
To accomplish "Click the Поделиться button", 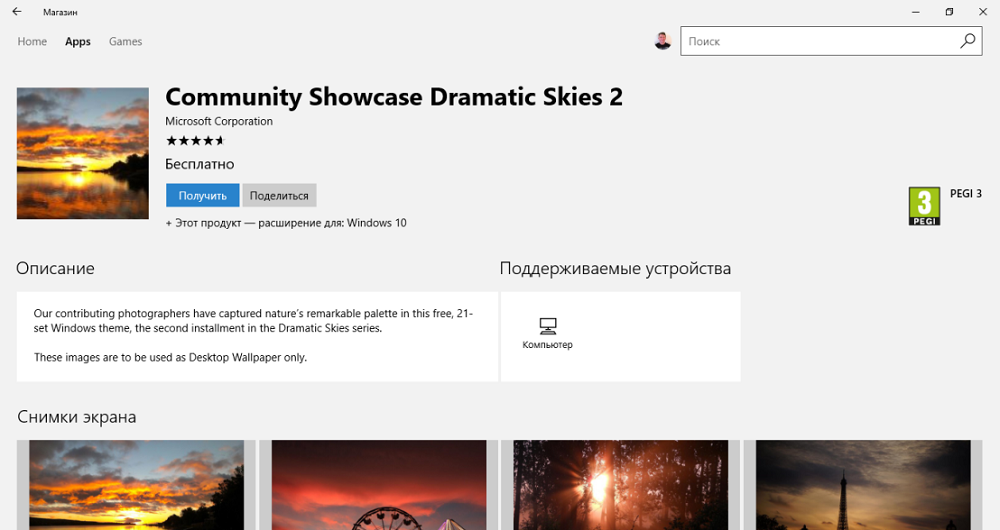I will pyautogui.click(x=279, y=196).
